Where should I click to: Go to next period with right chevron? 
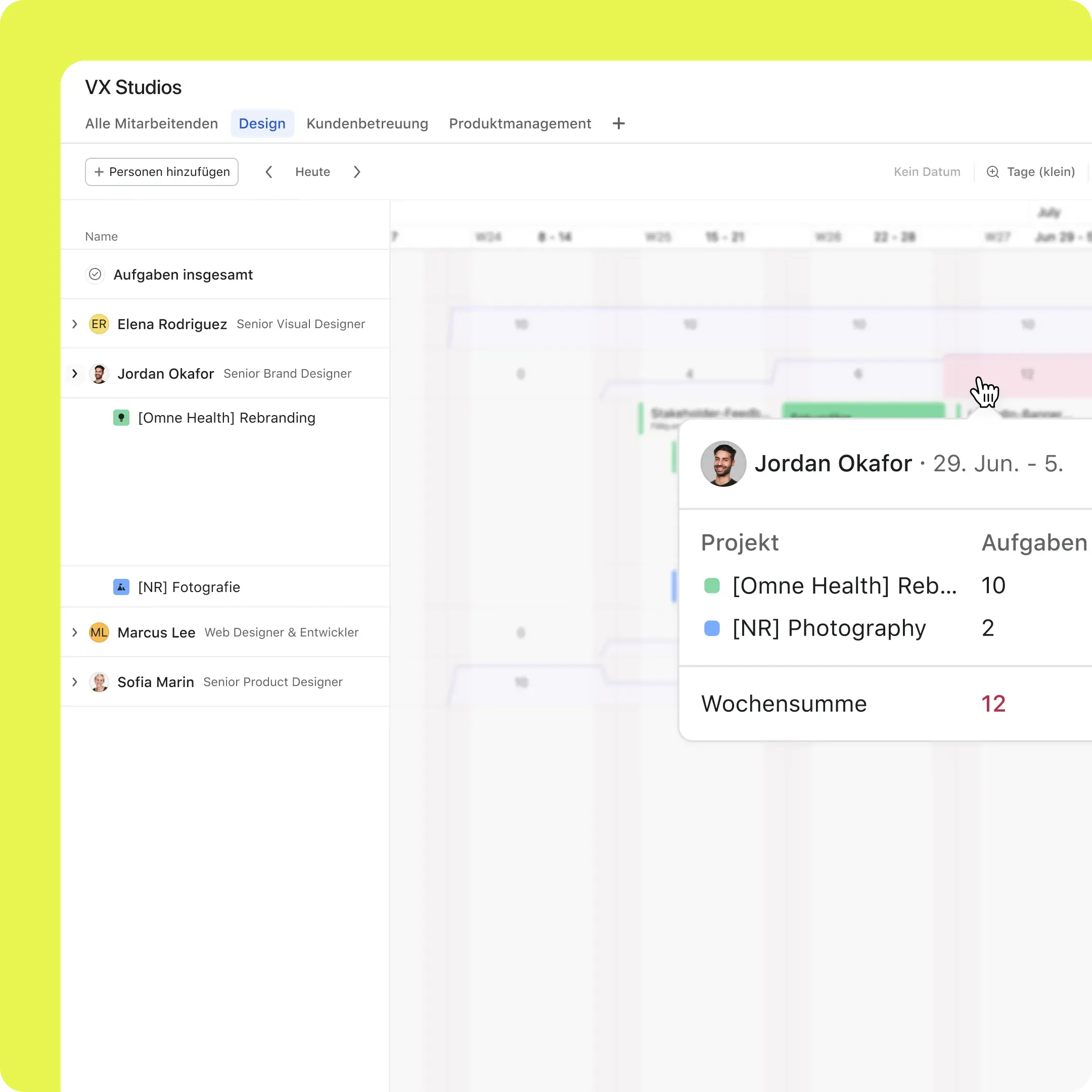[356, 172]
